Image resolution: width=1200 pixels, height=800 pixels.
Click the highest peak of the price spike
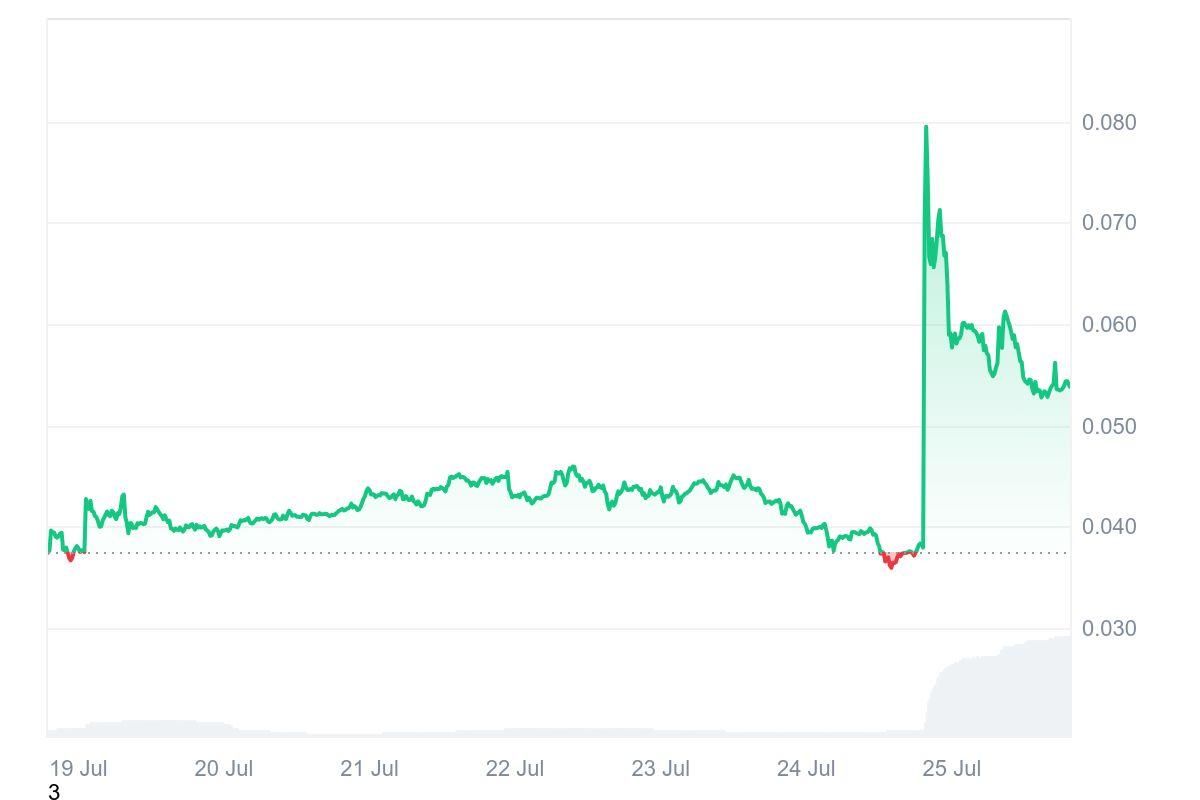(x=926, y=128)
